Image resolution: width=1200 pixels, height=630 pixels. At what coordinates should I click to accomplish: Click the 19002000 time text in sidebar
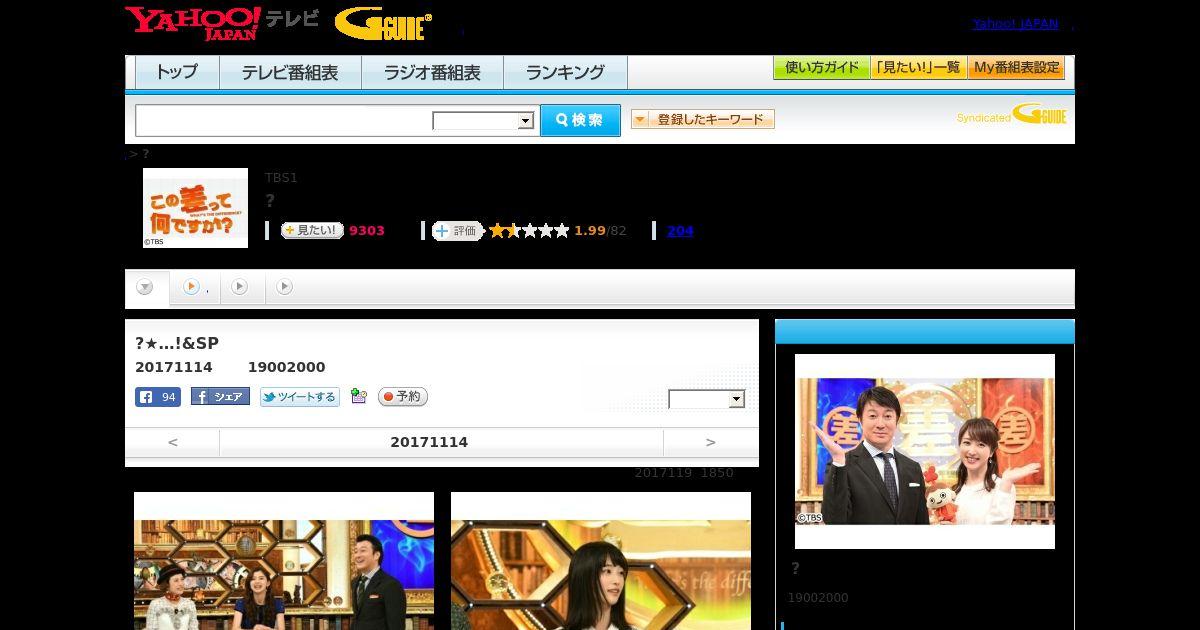click(x=818, y=598)
